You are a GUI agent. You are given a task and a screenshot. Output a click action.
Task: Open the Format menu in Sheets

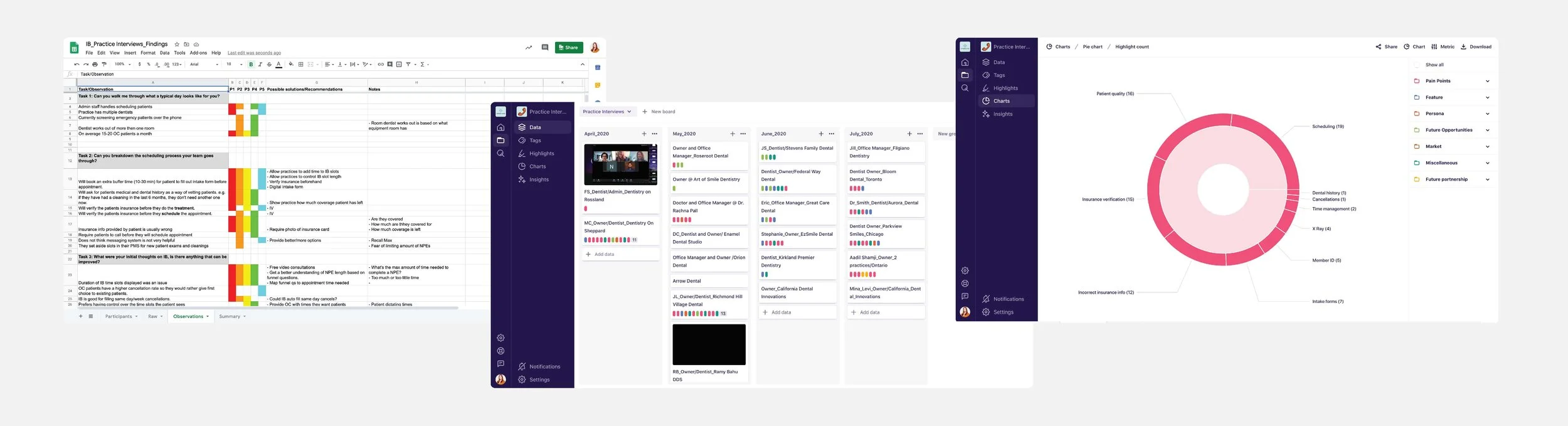[x=148, y=53]
